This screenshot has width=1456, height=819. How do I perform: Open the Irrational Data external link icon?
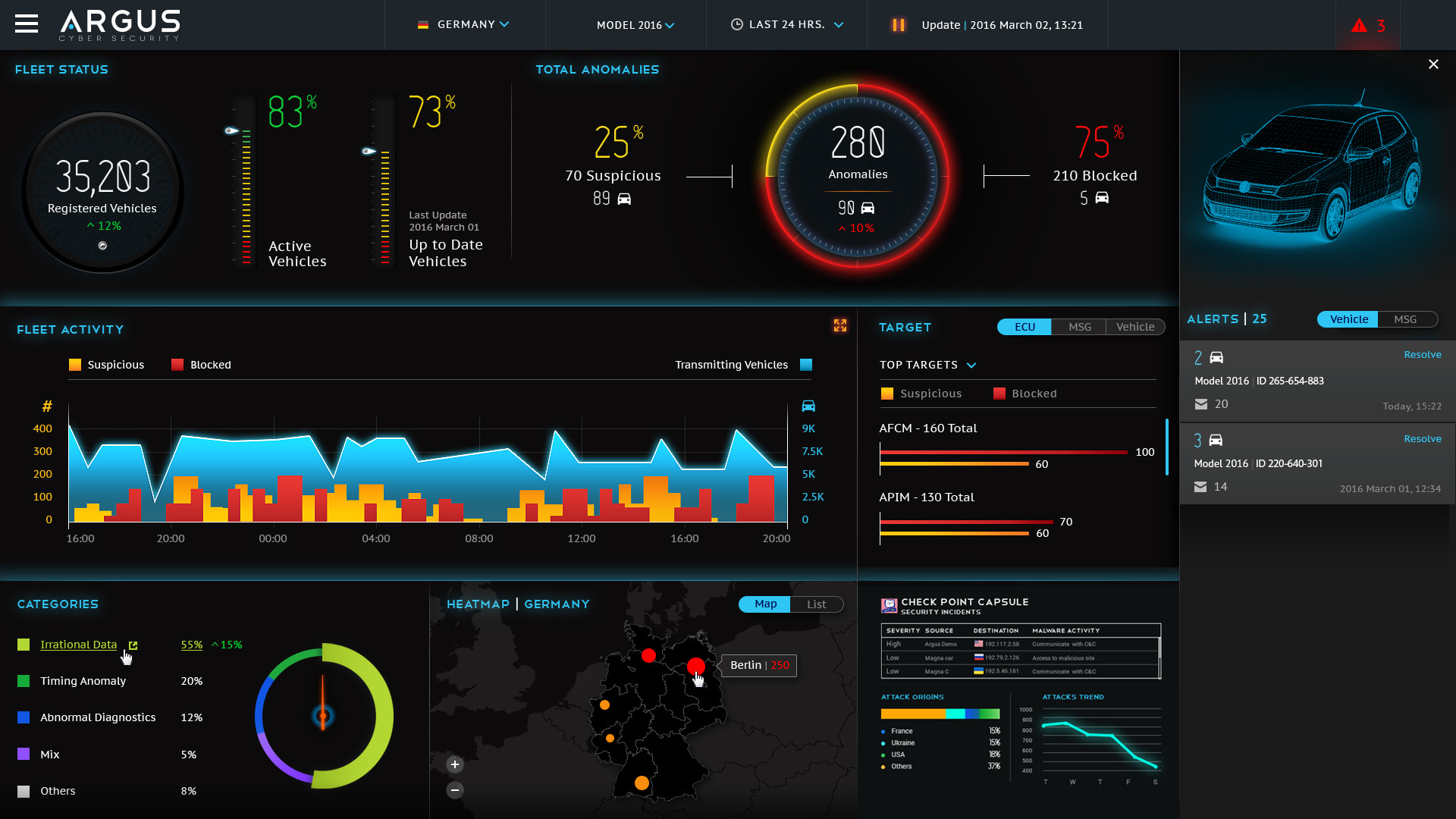(133, 645)
